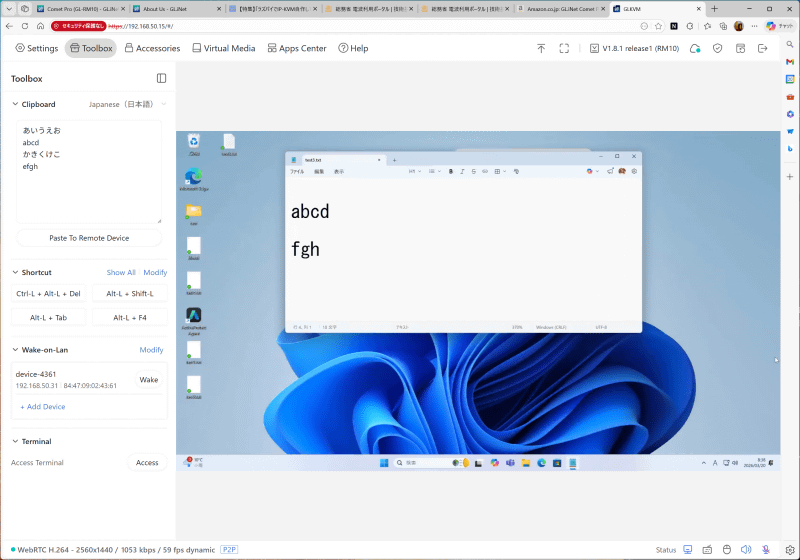
Task: Open the 表示 menu in remote Notepad
Action: (x=339, y=172)
